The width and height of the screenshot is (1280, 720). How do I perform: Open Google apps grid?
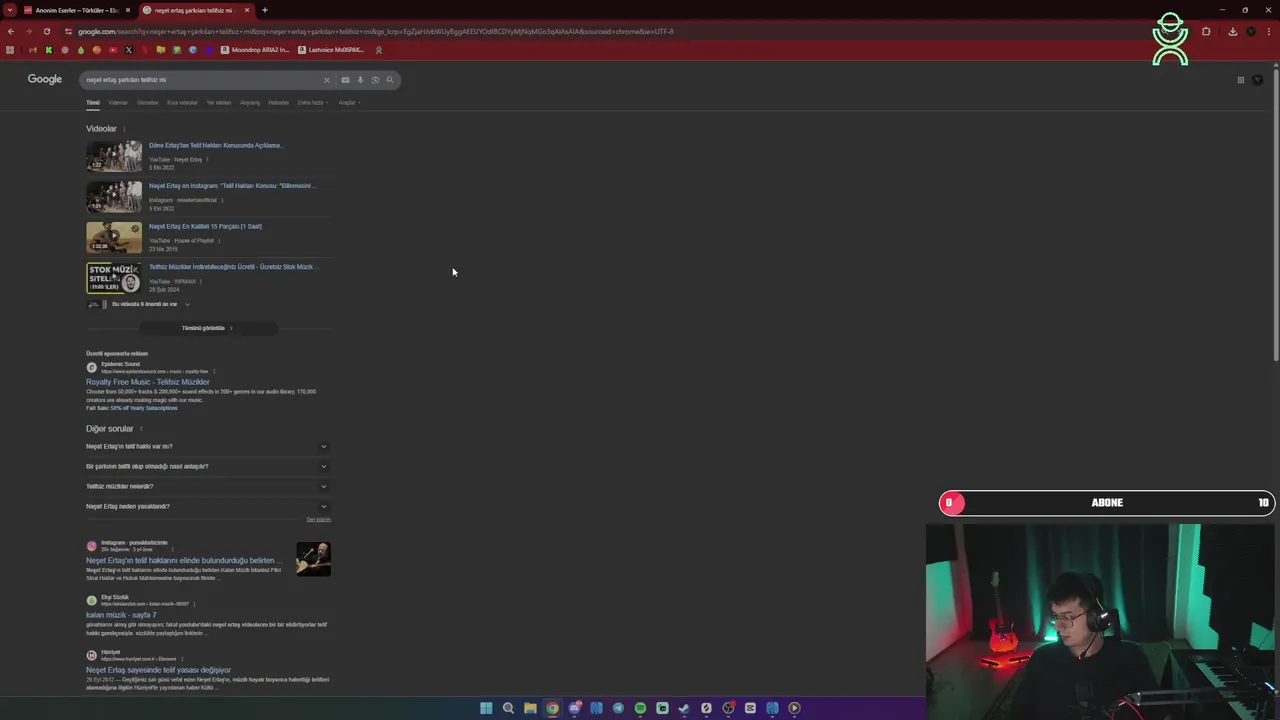[x=1241, y=80]
